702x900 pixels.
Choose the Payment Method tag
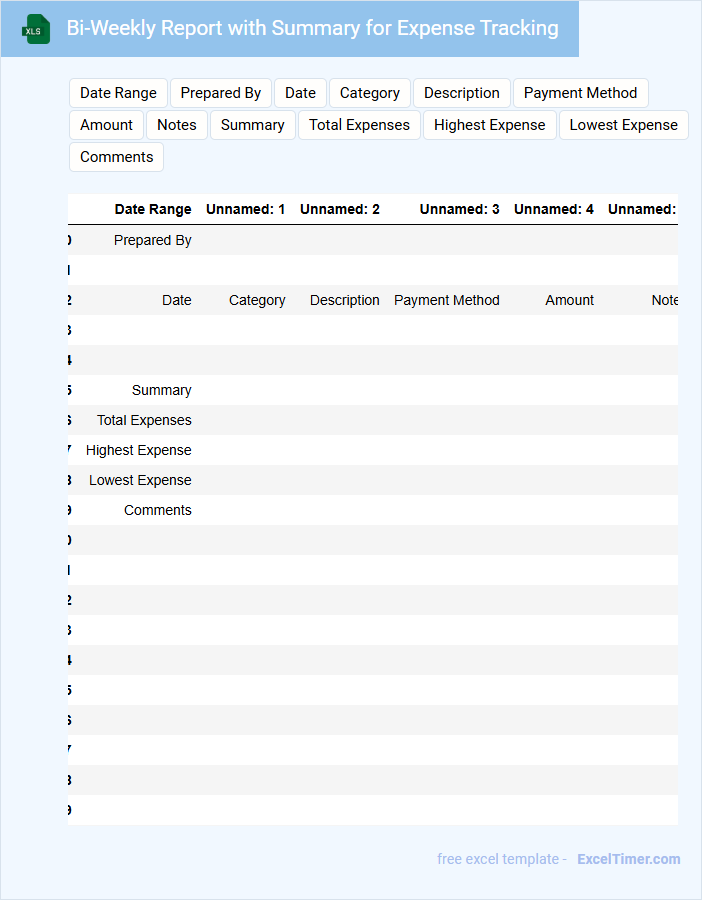580,93
